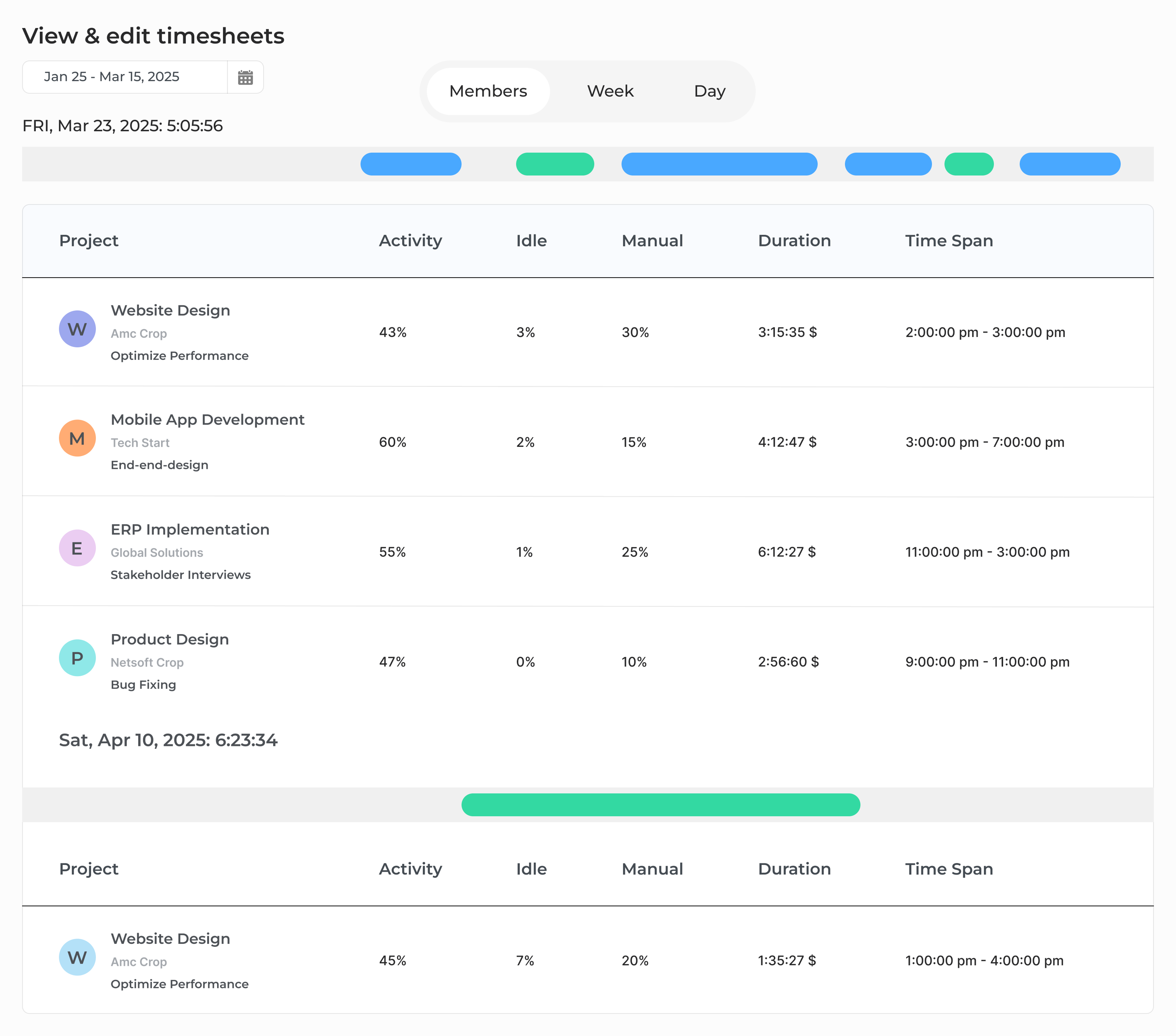1176x1036 pixels.
Task: Click the dollar icon beside 3:15:35 duration
Action: pyautogui.click(x=813, y=332)
